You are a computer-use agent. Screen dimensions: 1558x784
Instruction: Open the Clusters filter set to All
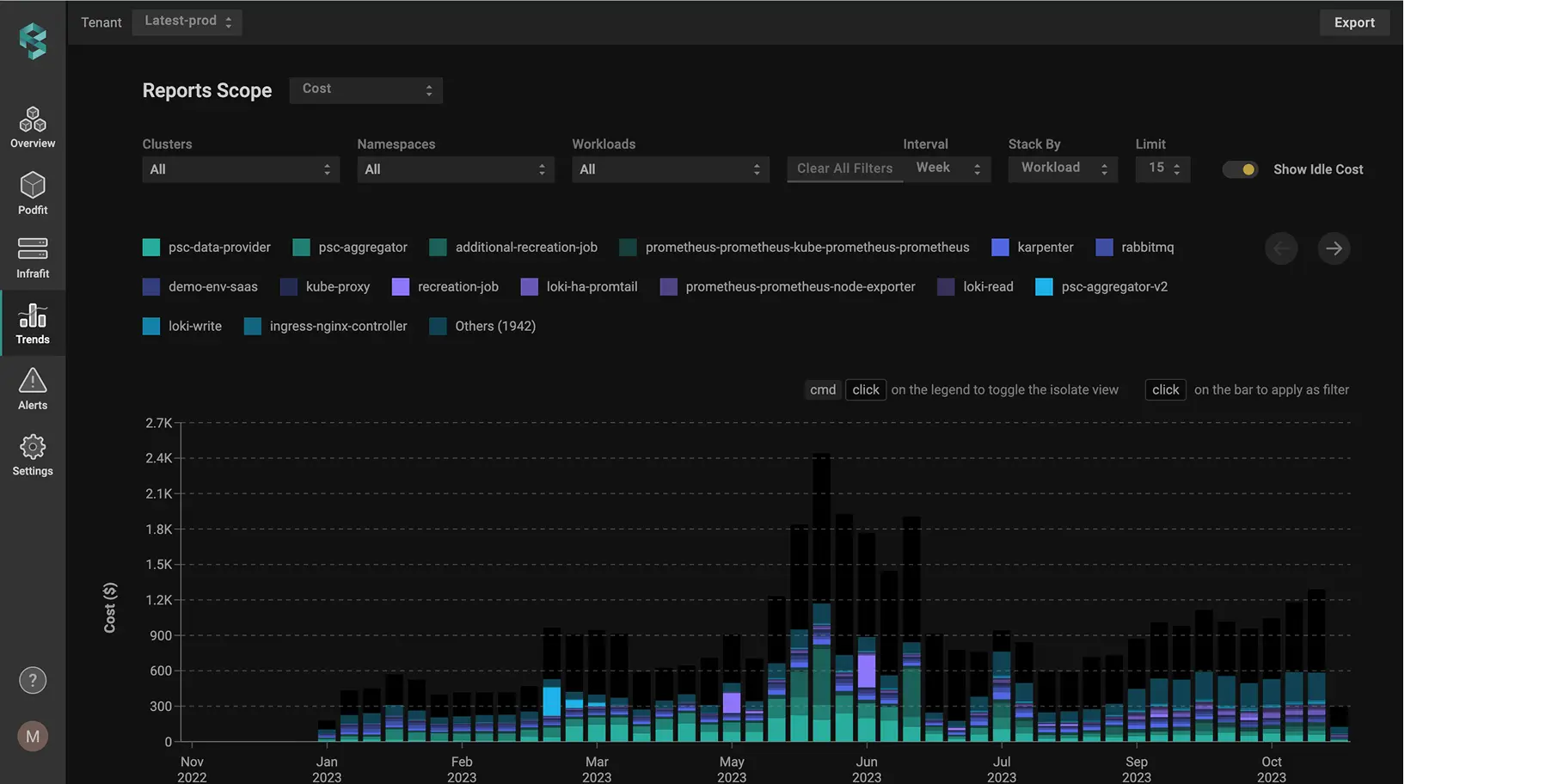[x=241, y=169]
